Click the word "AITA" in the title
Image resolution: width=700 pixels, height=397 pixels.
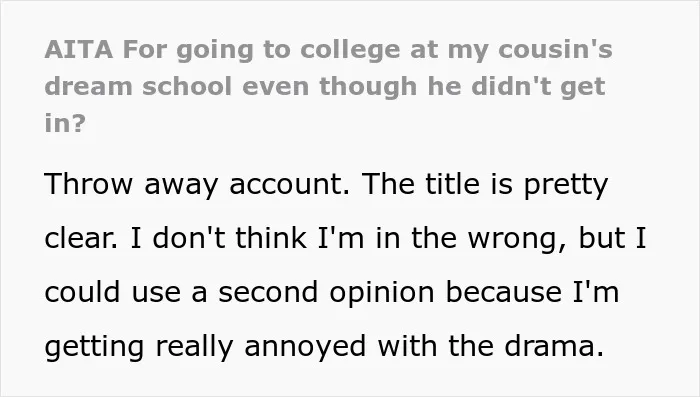79,49
